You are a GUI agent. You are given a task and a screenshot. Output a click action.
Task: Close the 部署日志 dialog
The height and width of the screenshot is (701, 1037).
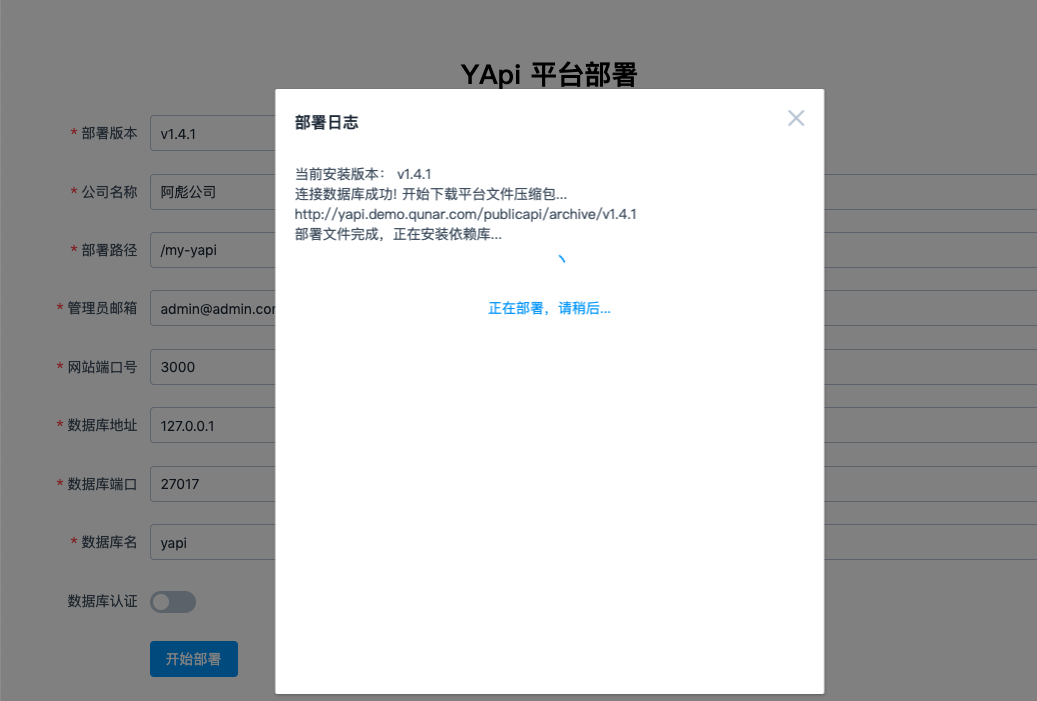click(796, 118)
